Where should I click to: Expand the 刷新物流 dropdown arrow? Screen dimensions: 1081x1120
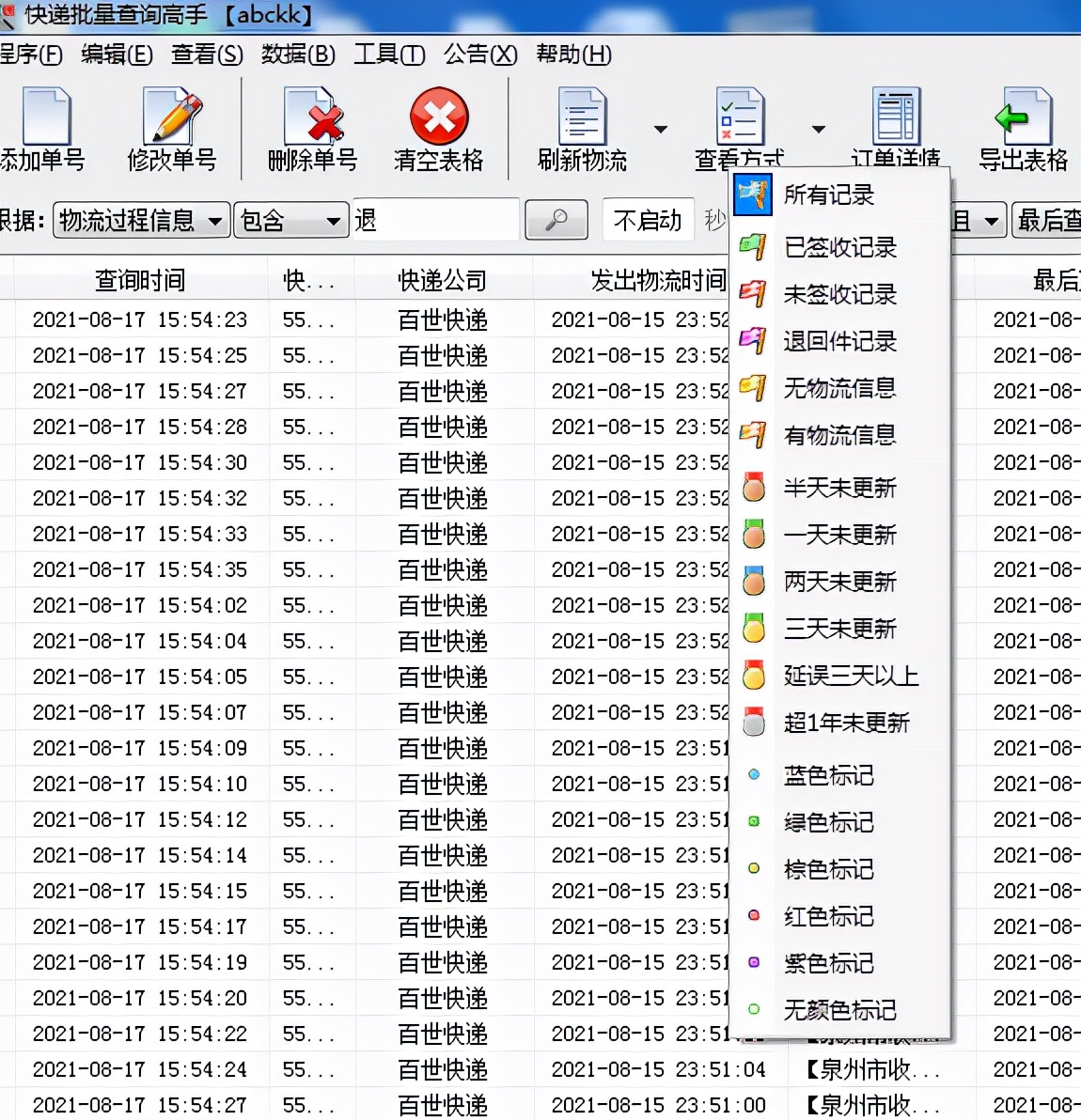pyautogui.click(x=661, y=130)
